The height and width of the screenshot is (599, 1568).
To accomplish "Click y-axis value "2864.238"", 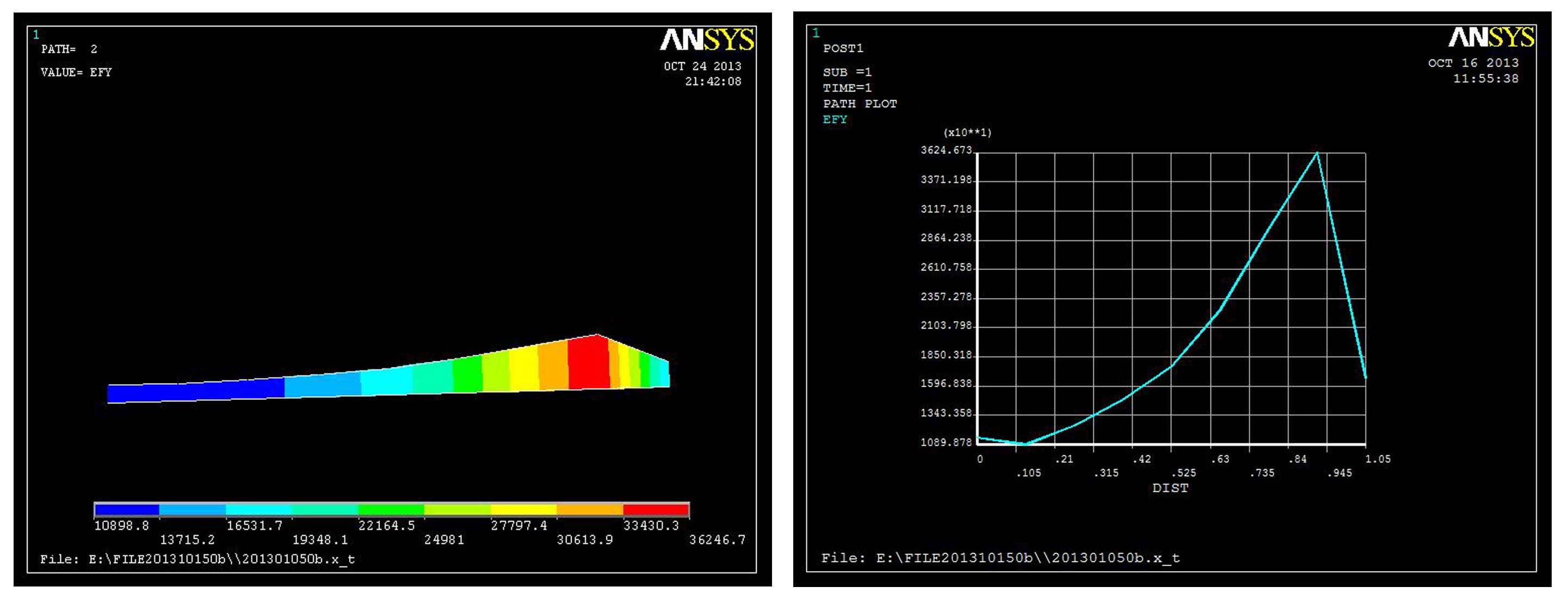I will click(947, 238).
